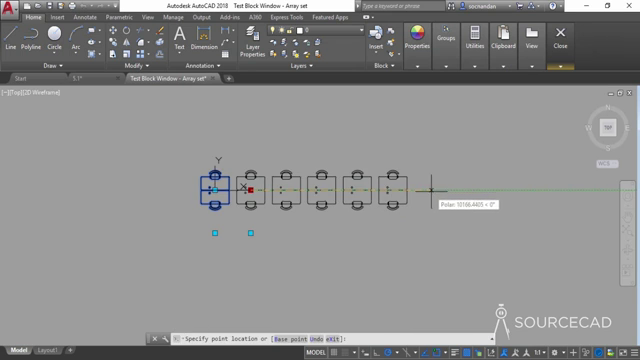This screenshot has width=640, height=360.
Task: Open the annotation scale 1:1 dropdown
Action: [x=540, y=352]
